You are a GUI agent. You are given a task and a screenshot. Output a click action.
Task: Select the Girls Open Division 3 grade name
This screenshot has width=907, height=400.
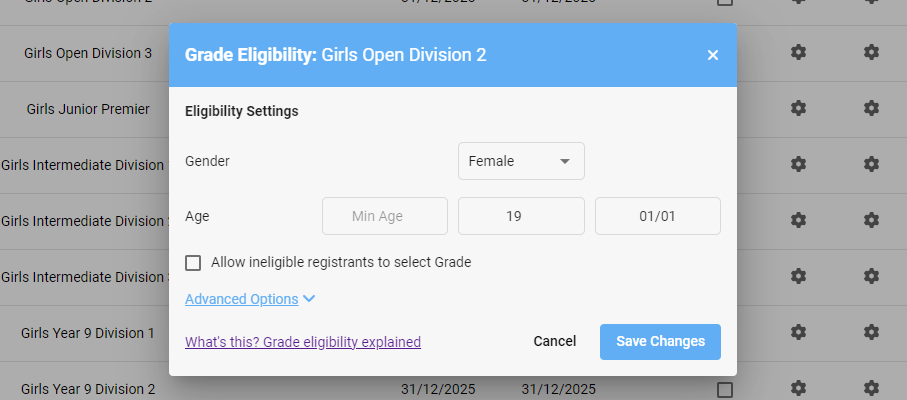[x=88, y=53]
